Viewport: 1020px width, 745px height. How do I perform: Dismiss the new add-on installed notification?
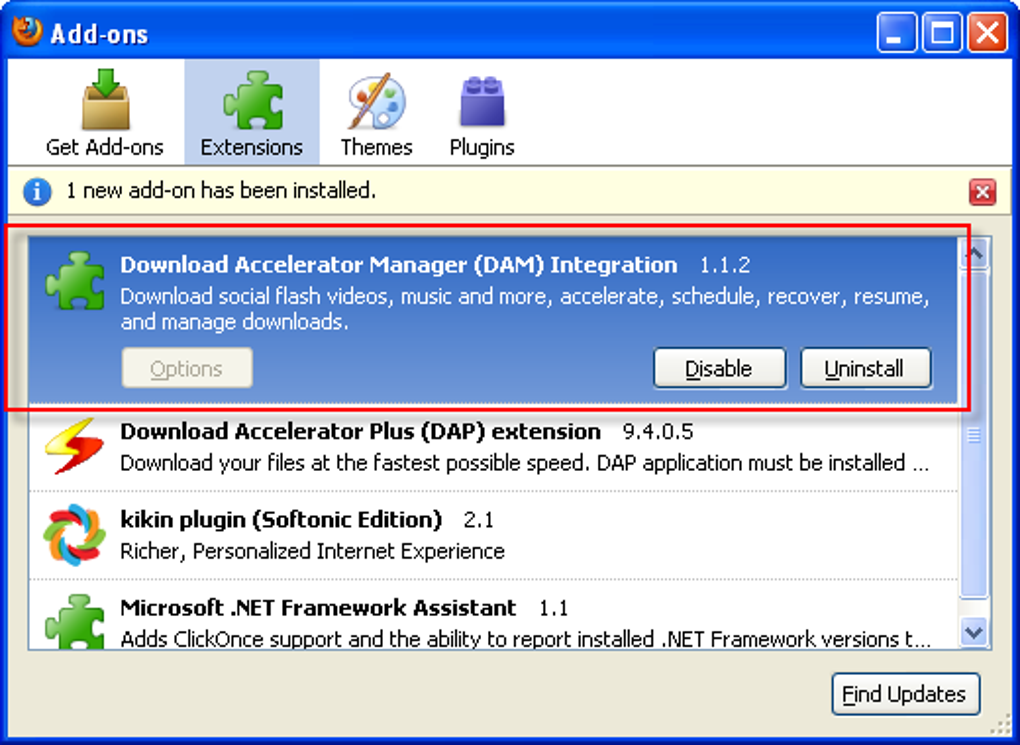(982, 193)
